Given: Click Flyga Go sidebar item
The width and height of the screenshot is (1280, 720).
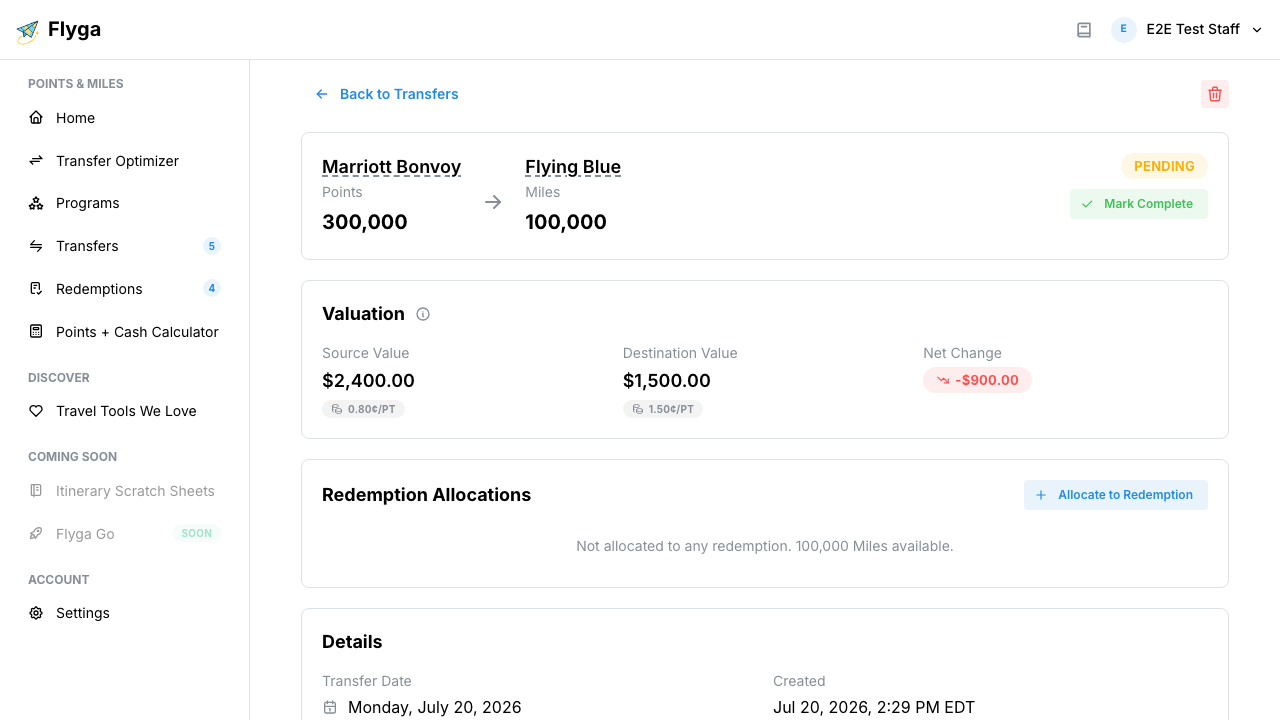Looking at the screenshot, I should click(x=124, y=534).
